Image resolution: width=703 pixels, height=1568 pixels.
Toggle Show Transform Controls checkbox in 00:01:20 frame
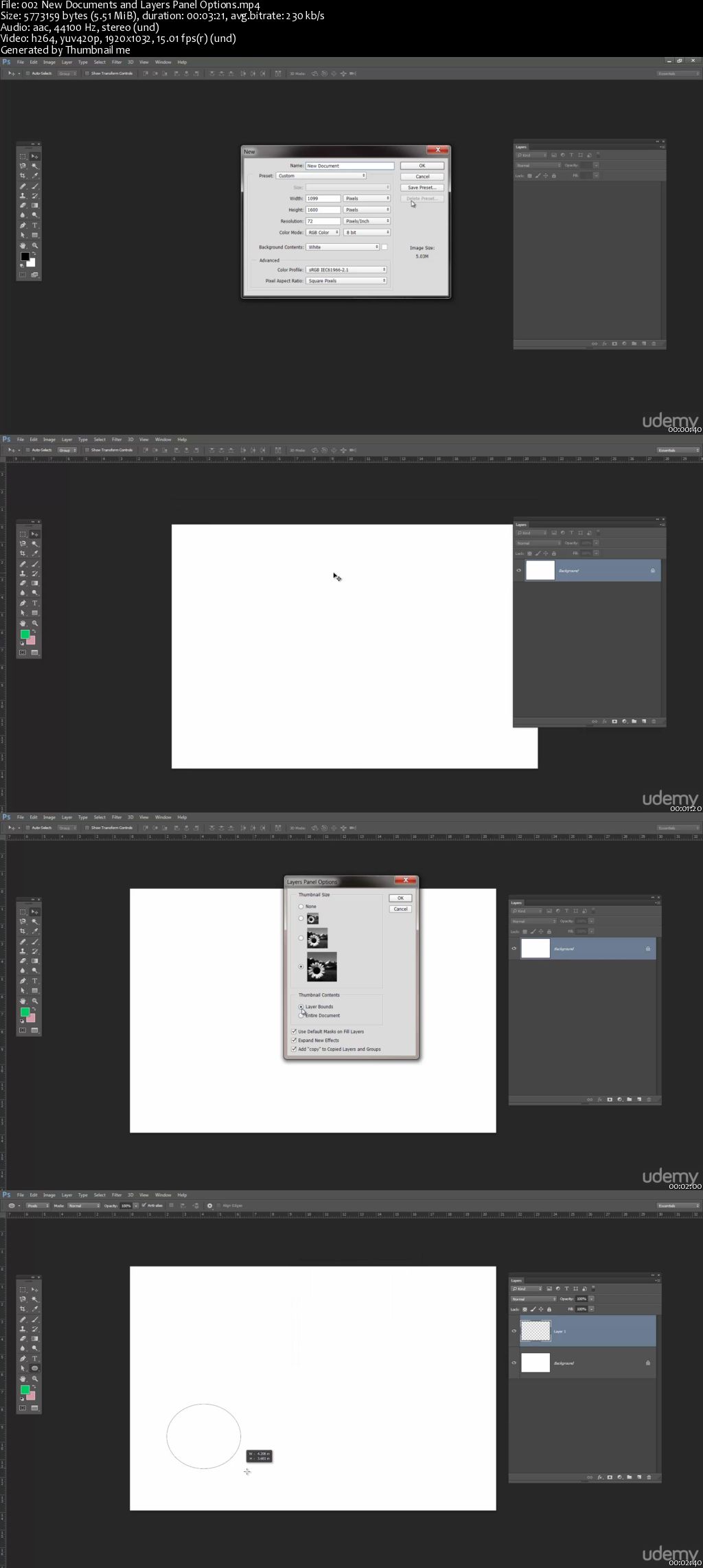[x=87, y=451]
